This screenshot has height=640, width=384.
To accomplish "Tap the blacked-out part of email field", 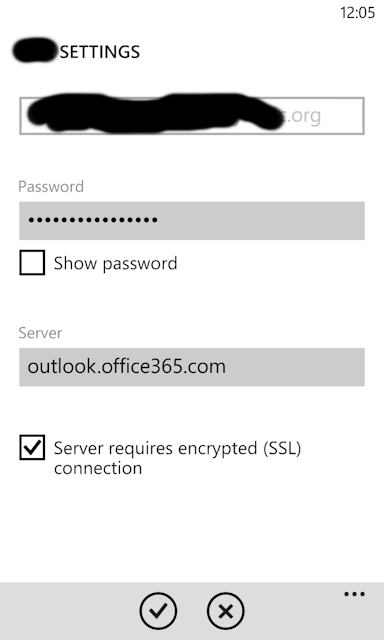I will click(x=155, y=113).
